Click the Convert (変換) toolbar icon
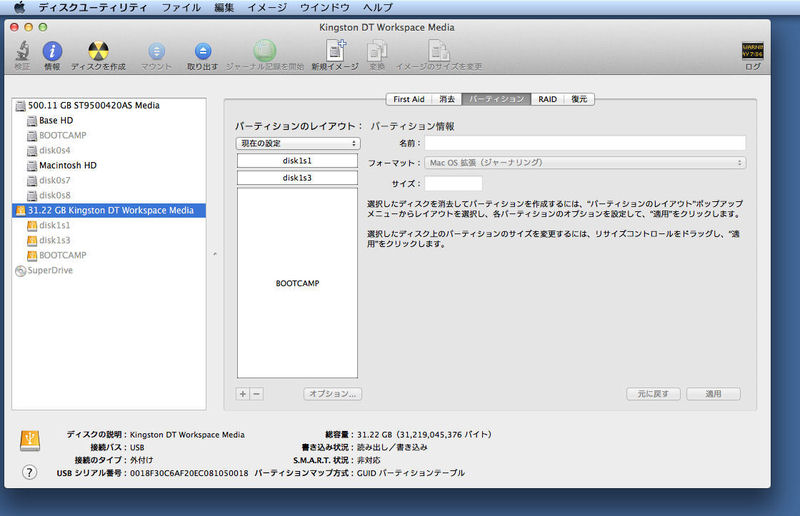The image size is (800, 516). [377, 51]
